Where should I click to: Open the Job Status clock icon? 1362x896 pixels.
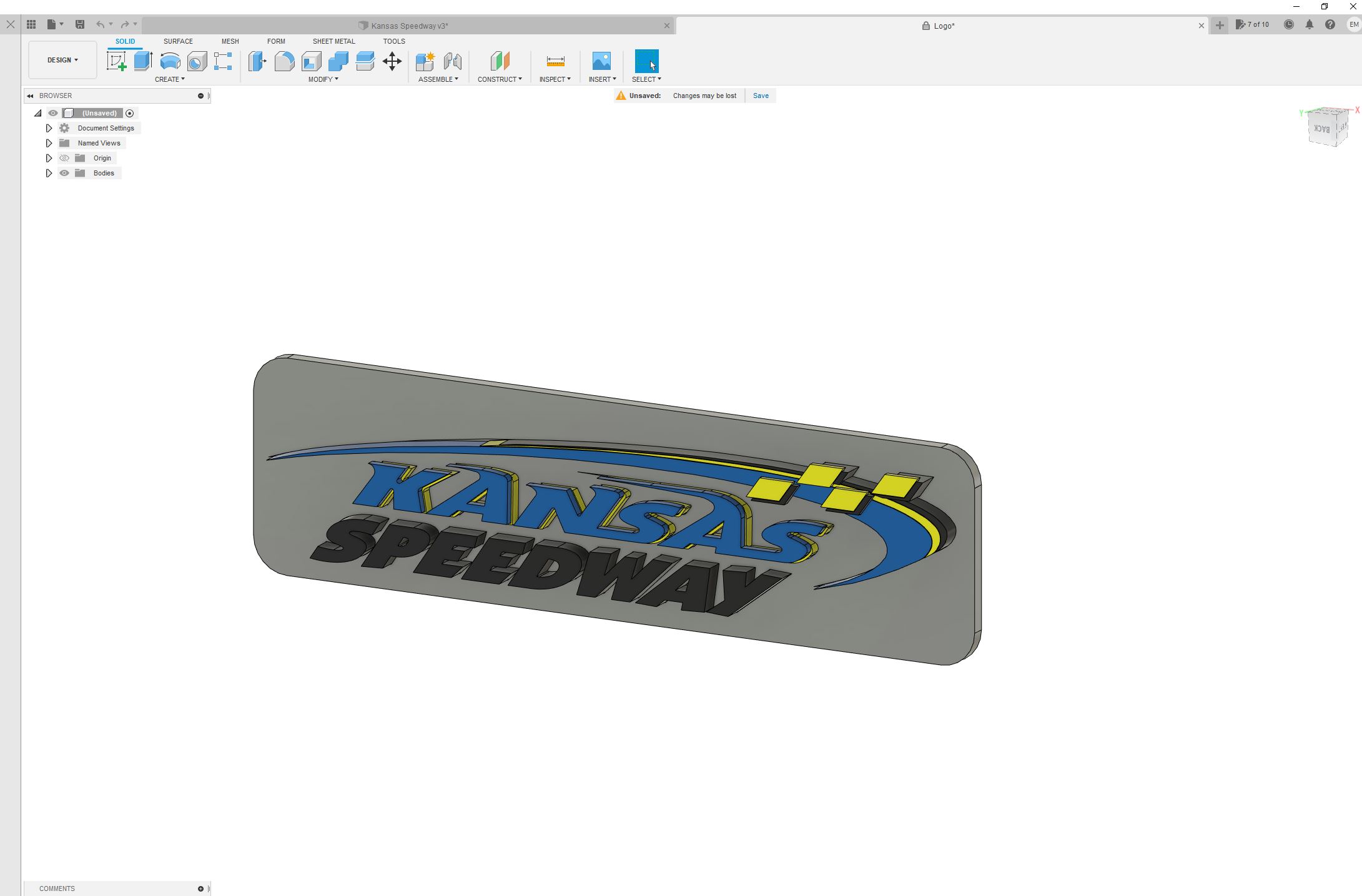[x=1289, y=24]
